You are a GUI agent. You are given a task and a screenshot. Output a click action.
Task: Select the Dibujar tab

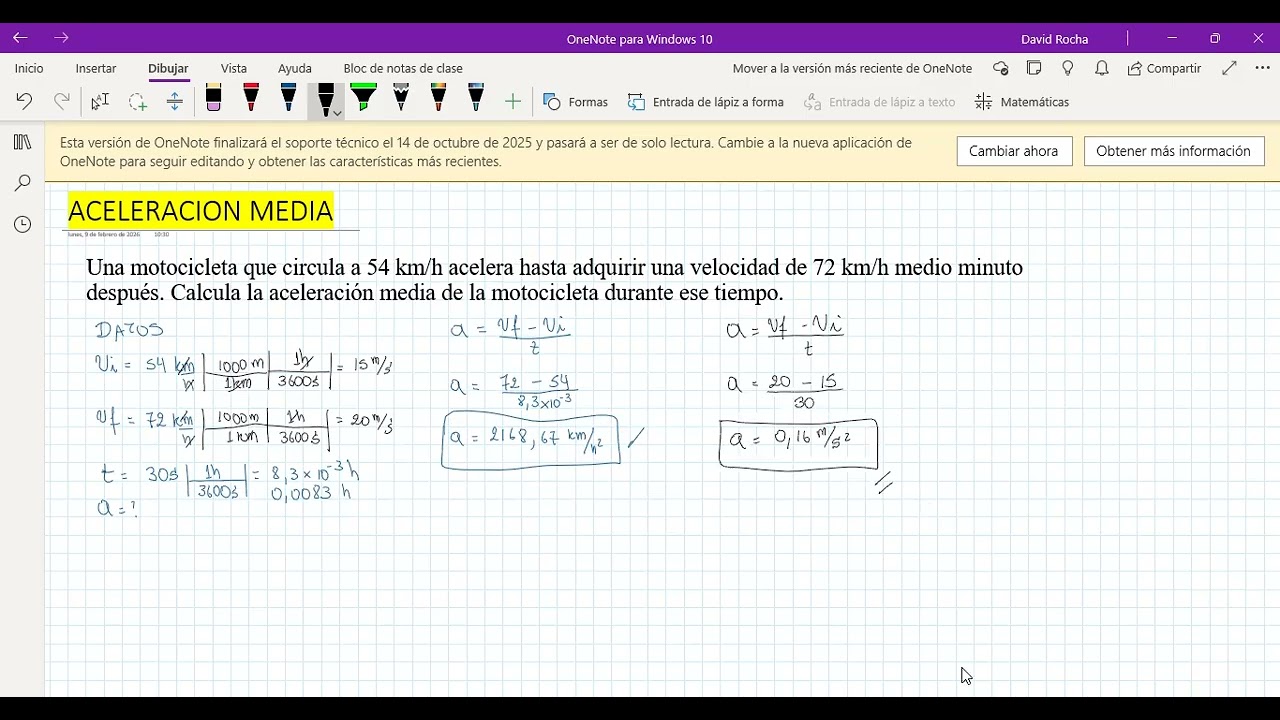(x=168, y=68)
